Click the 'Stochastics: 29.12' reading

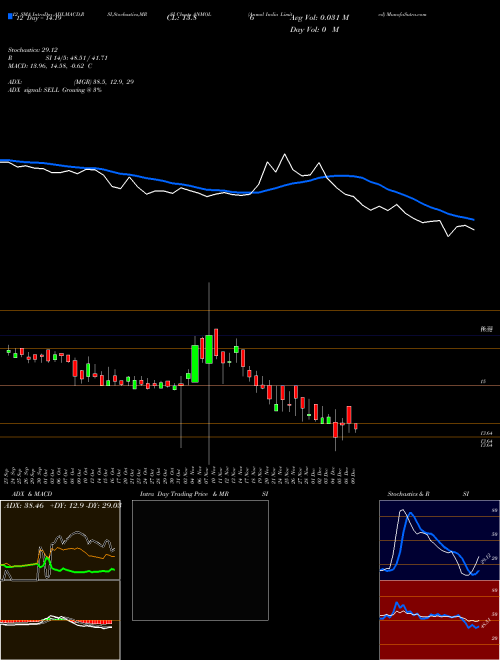(33, 50)
